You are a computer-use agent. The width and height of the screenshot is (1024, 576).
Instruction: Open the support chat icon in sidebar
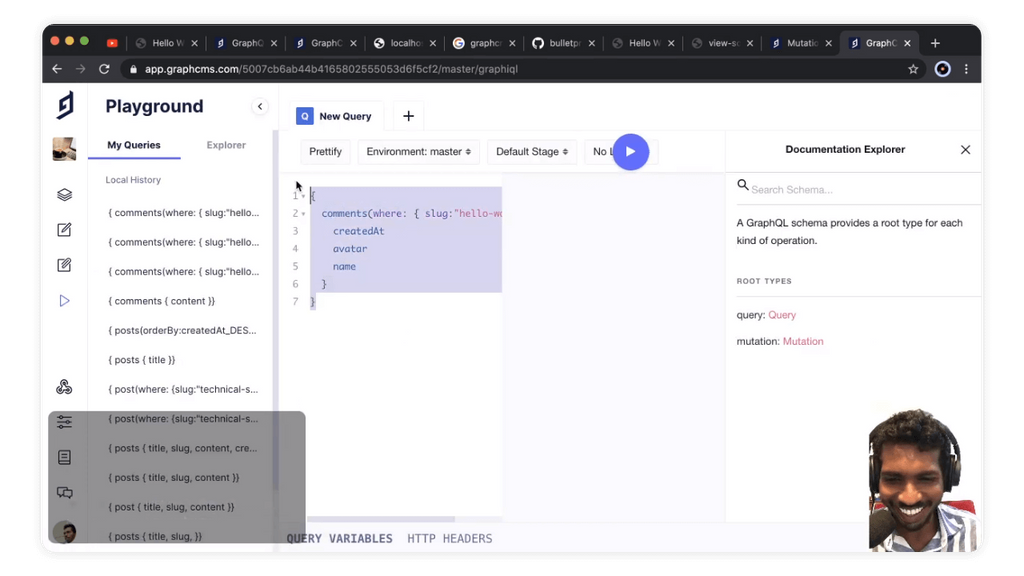point(64,492)
